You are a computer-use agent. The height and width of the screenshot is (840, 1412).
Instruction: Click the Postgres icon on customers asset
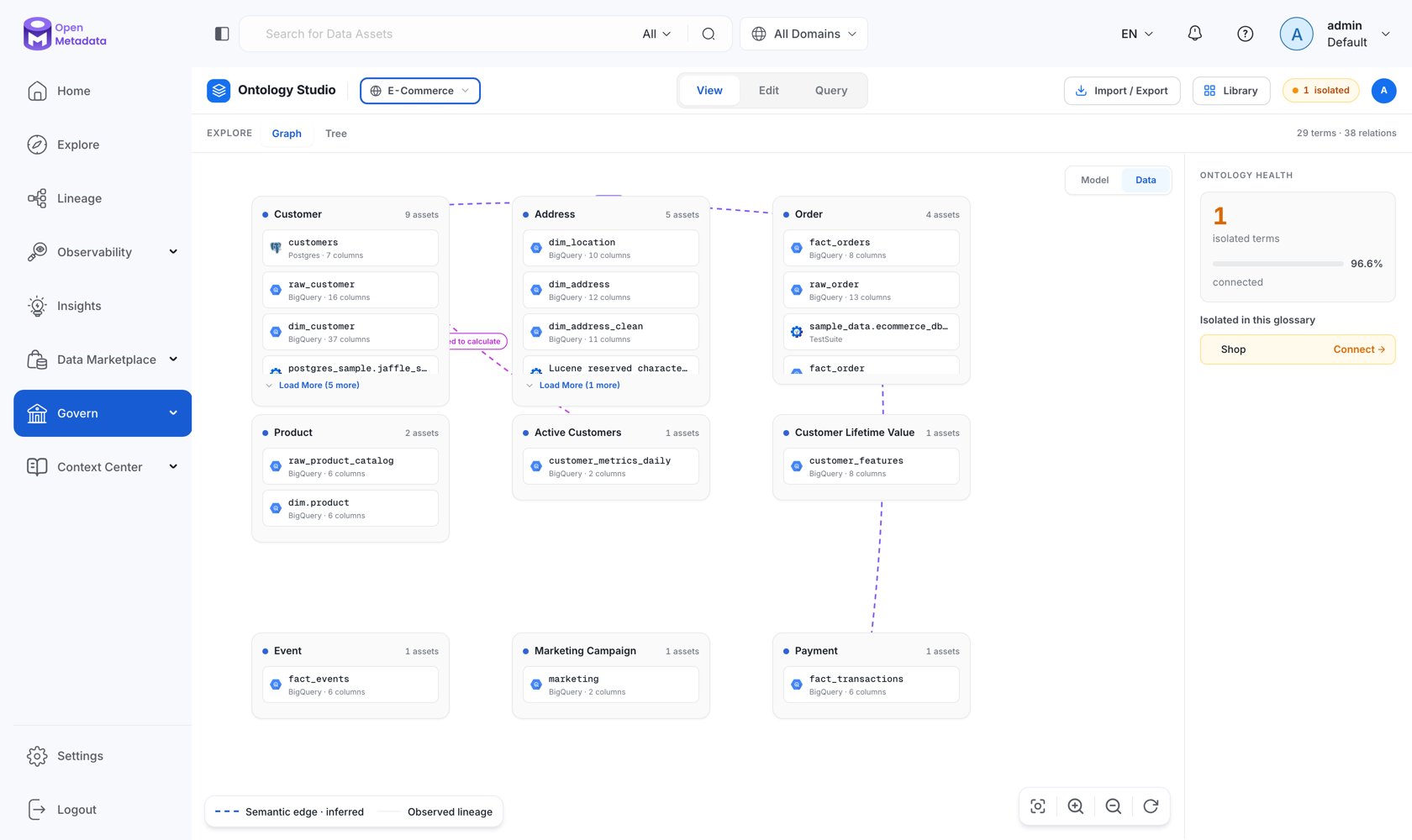[276, 248]
